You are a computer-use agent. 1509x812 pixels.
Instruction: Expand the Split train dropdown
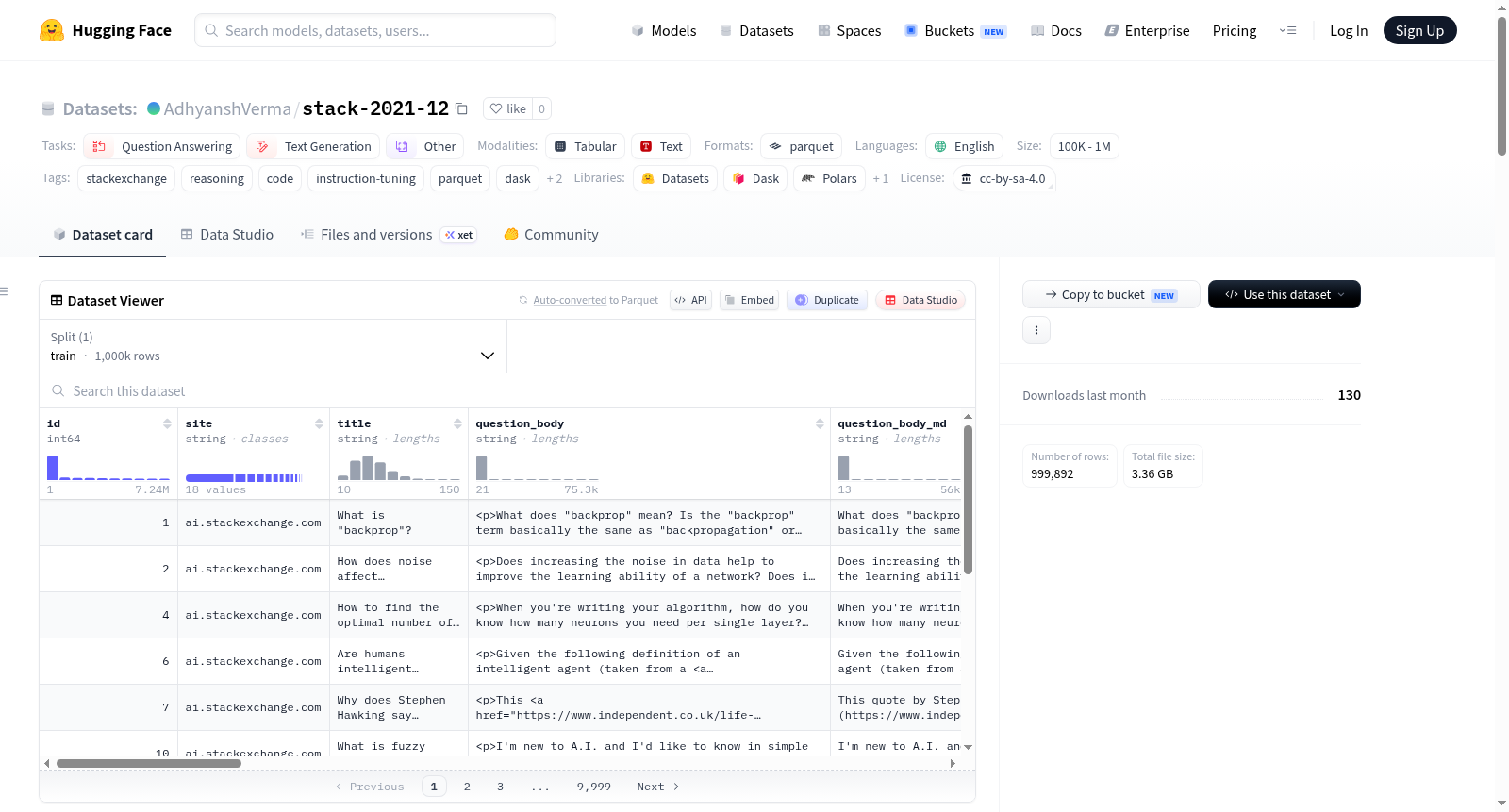point(273,346)
